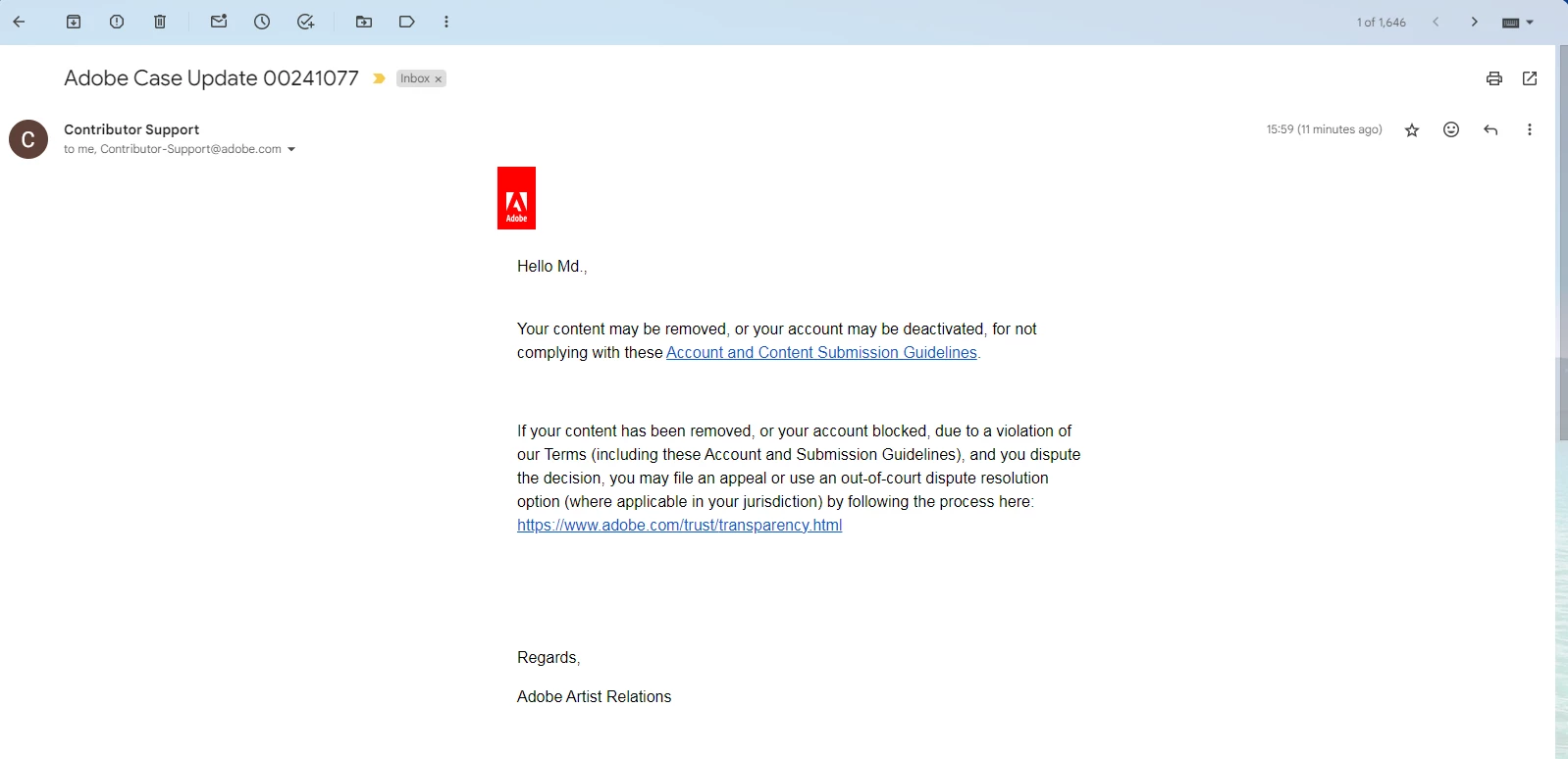Open message More menu near reply
The height and width of the screenshot is (759, 1568).
[x=1530, y=129]
